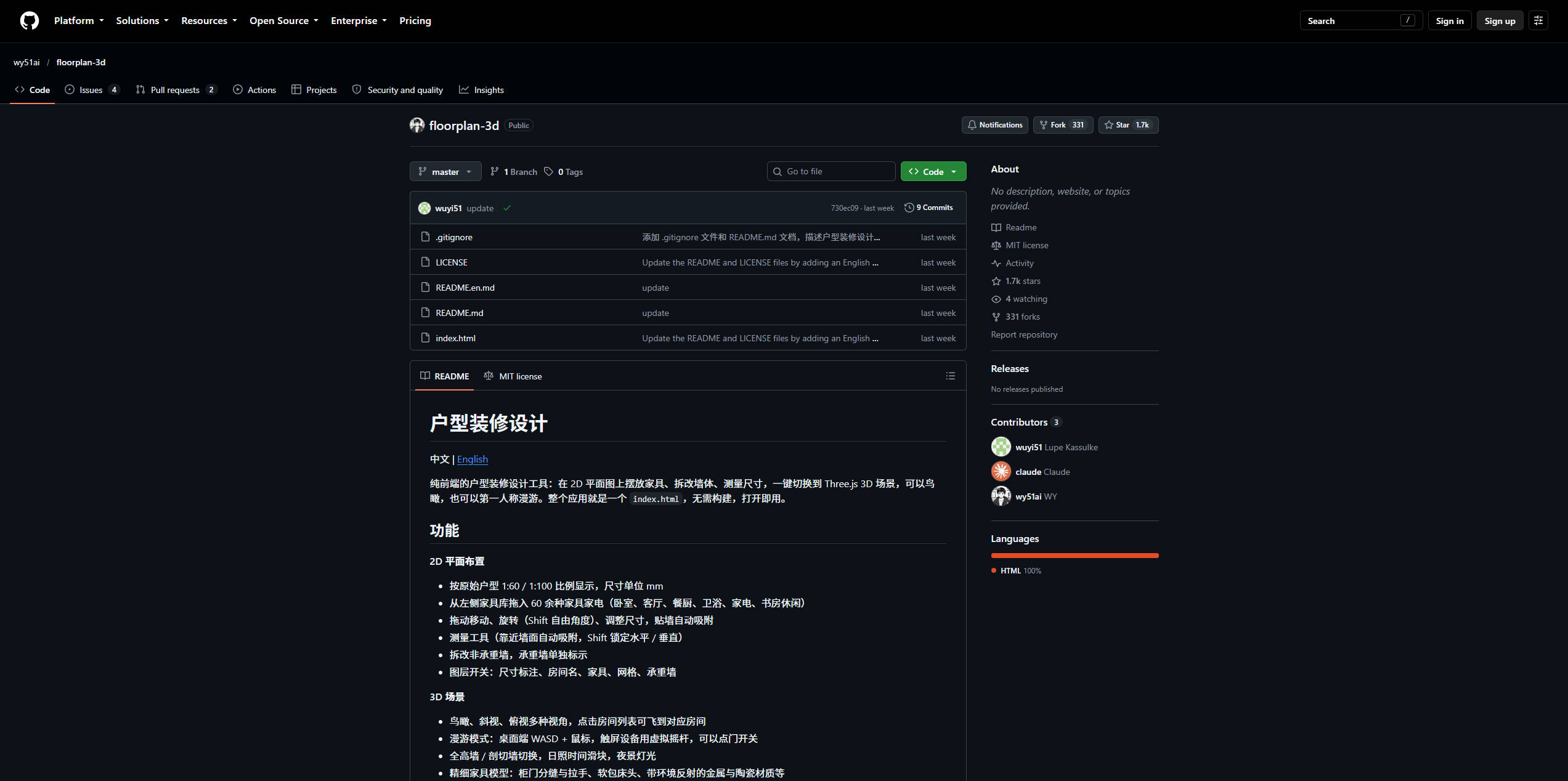
Task: Select the Code tab
Action: [x=33, y=90]
